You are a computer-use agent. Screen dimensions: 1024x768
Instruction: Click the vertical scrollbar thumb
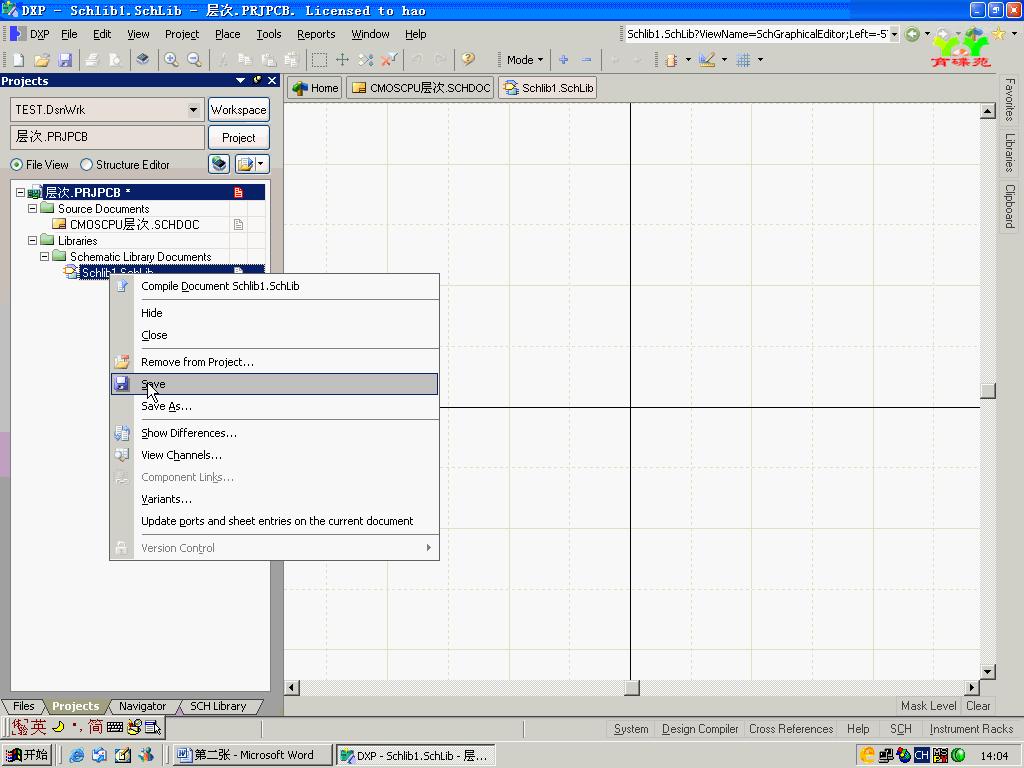[x=988, y=391]
